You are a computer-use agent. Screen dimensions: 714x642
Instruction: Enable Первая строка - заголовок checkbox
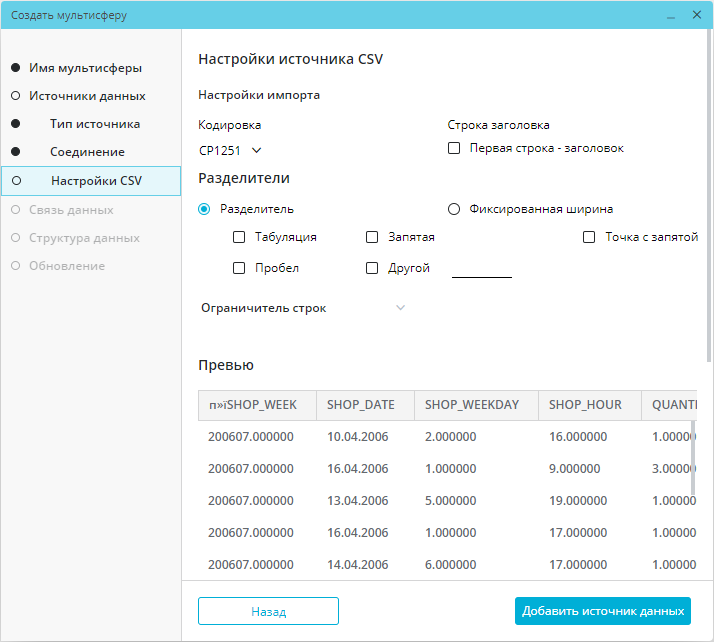click(x=454, y=148)
